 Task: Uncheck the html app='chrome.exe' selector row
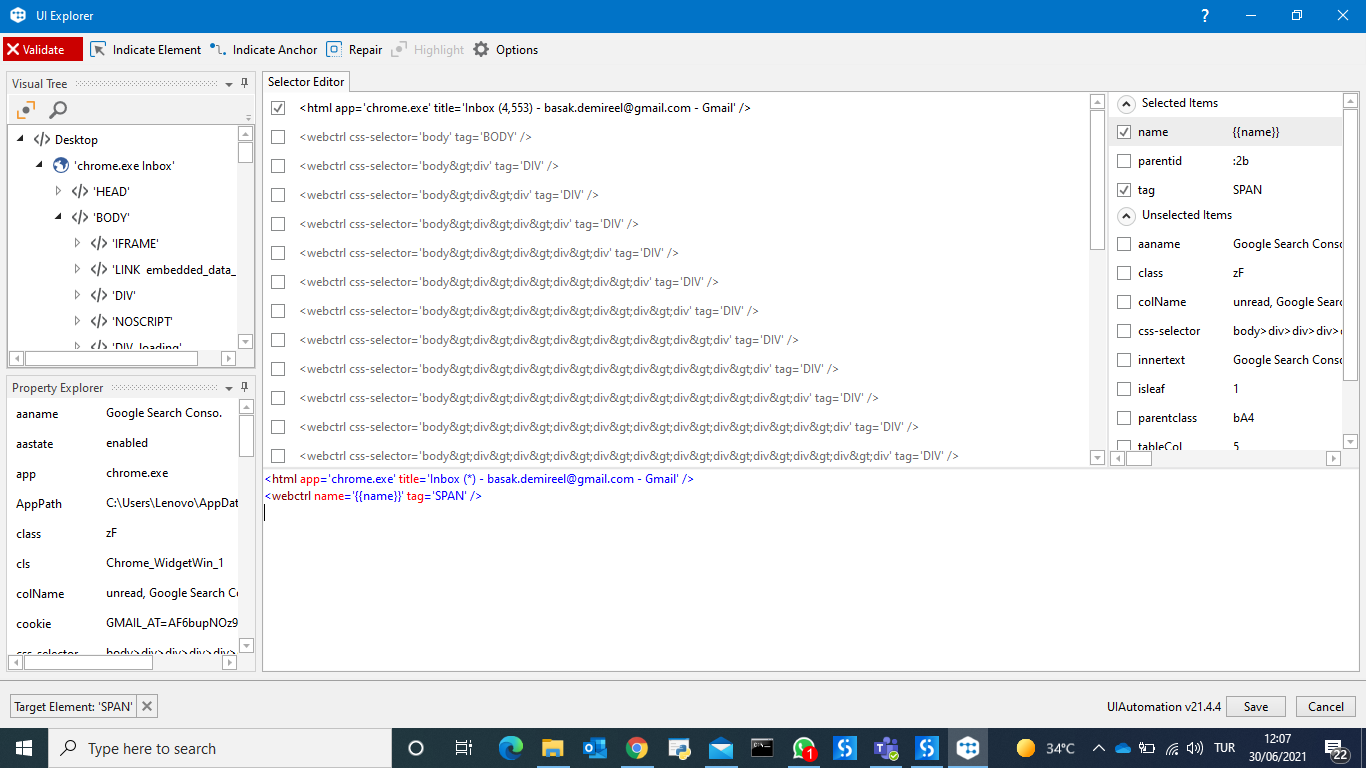[x=278, y=108]
